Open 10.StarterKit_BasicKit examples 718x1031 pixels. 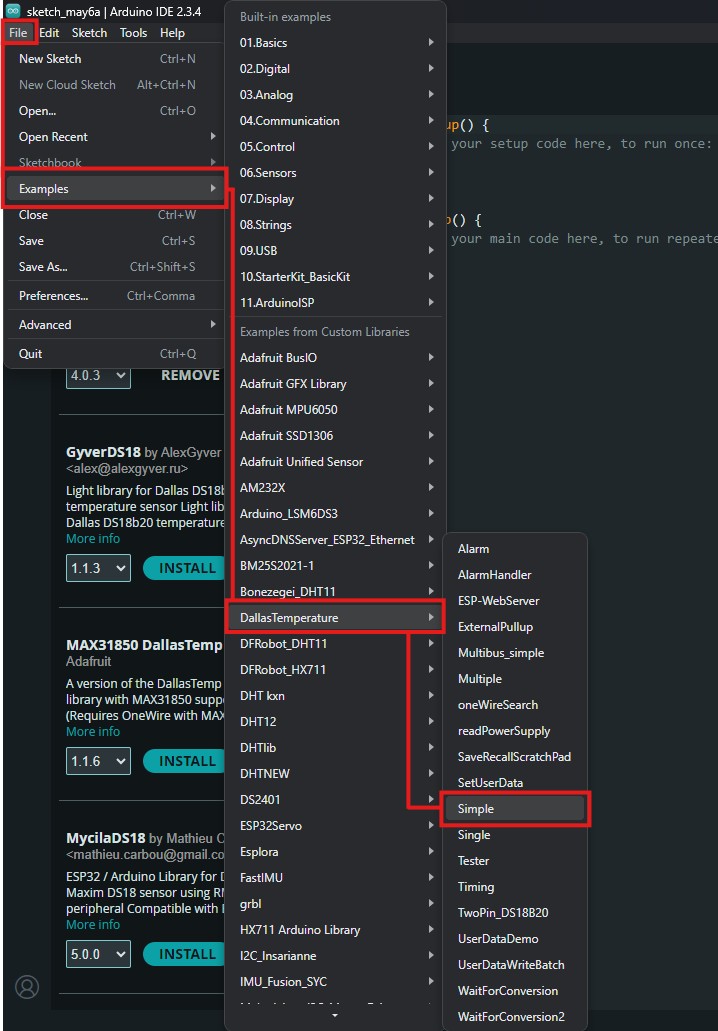coord(336,277)
